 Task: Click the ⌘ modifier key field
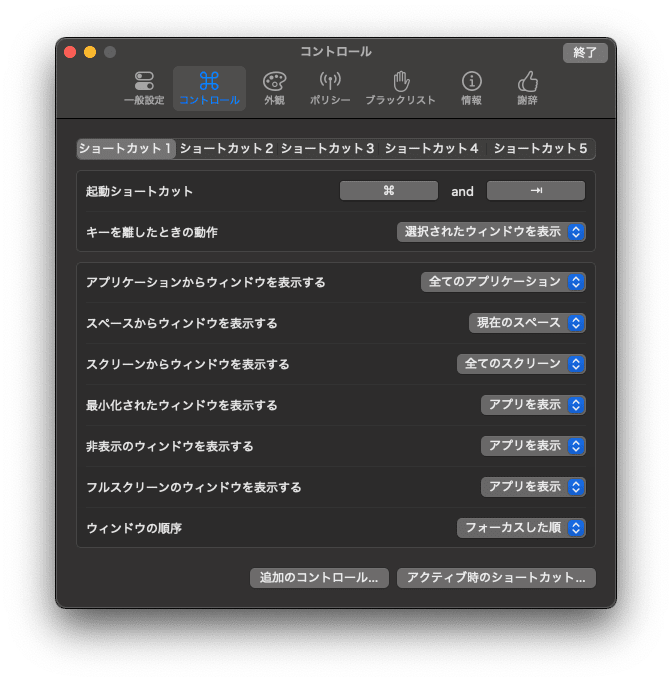pos(389,191)
